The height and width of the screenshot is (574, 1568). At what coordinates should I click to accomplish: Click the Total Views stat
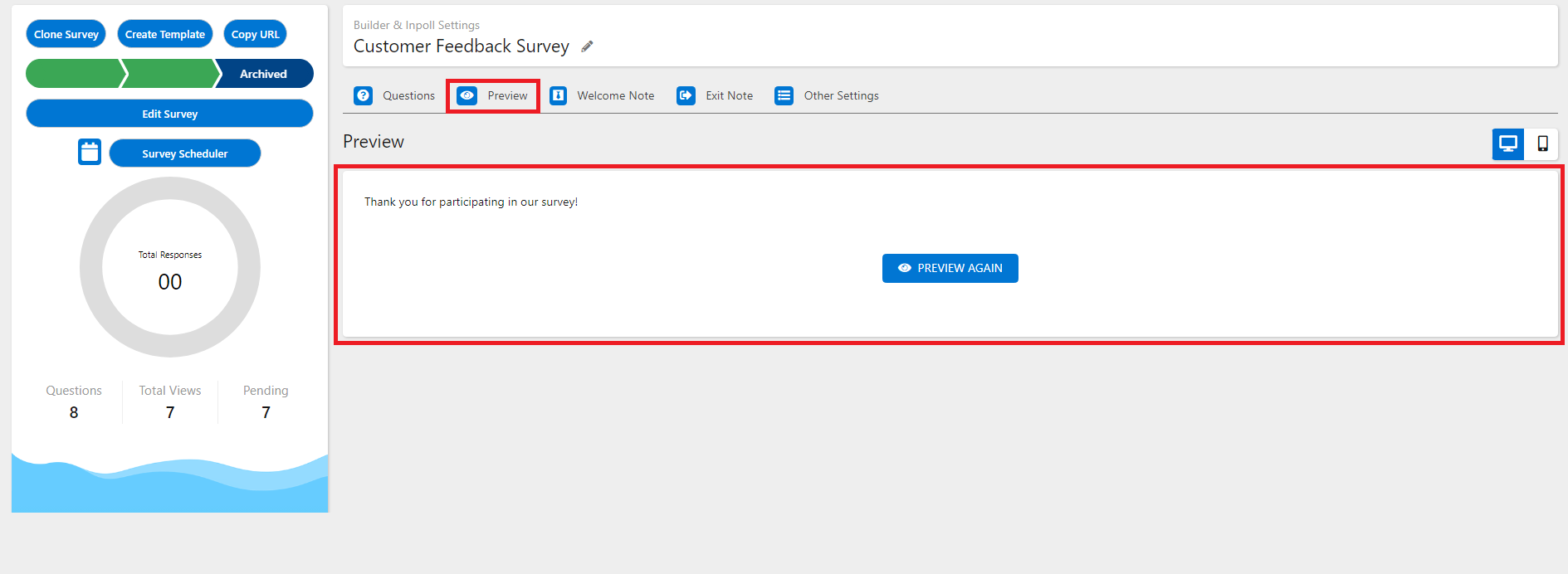pos(170,401)
